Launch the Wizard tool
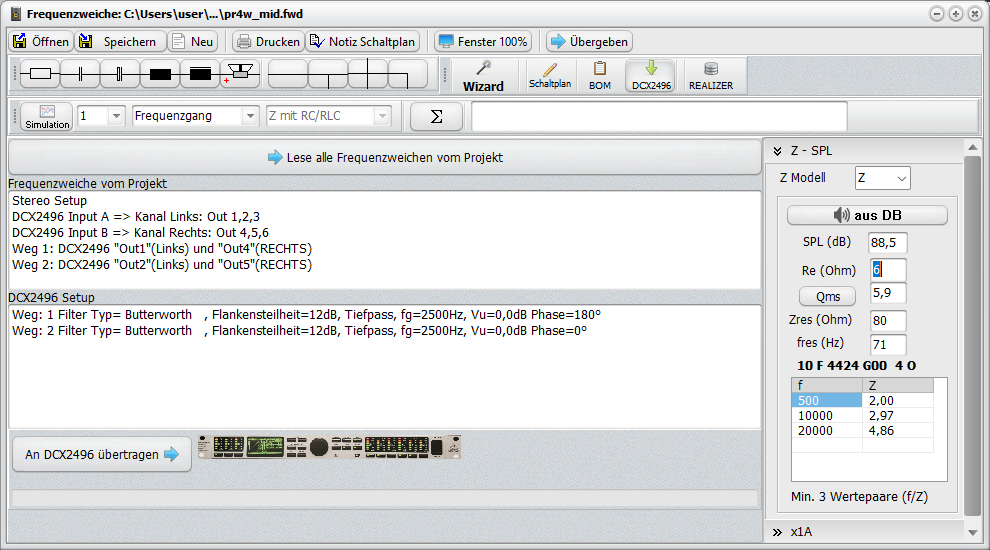This screenshot has height=550, width=990. pyautogui.click(x=483, y=76)
